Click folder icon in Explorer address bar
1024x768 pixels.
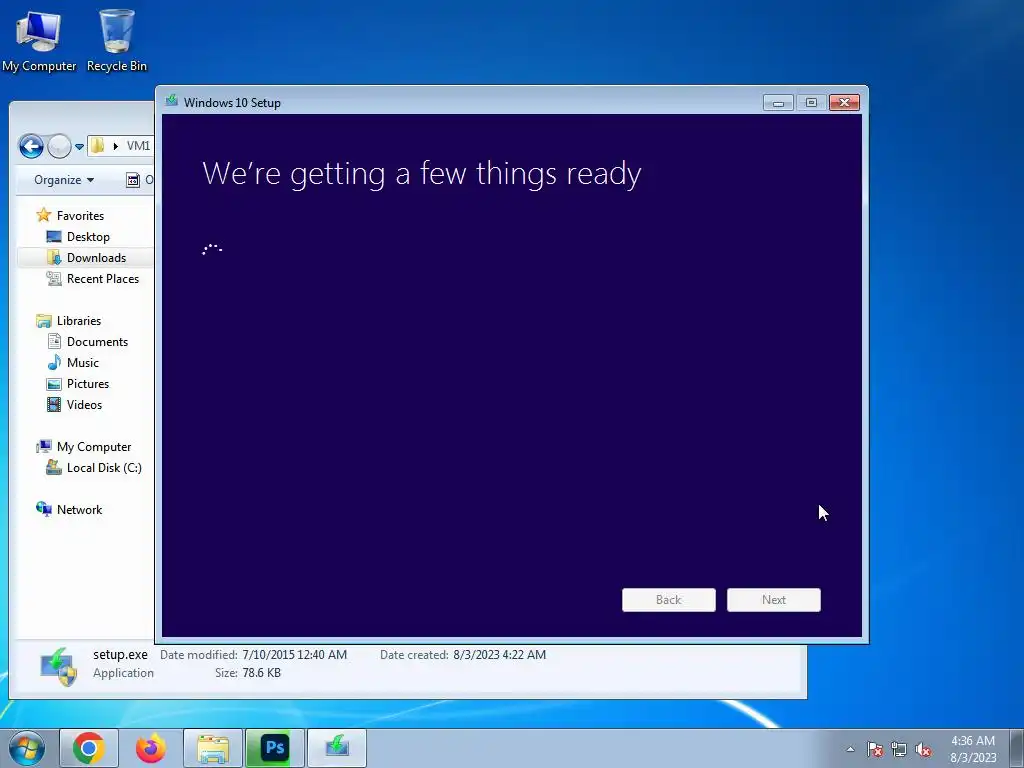click(x=97, y=145)
